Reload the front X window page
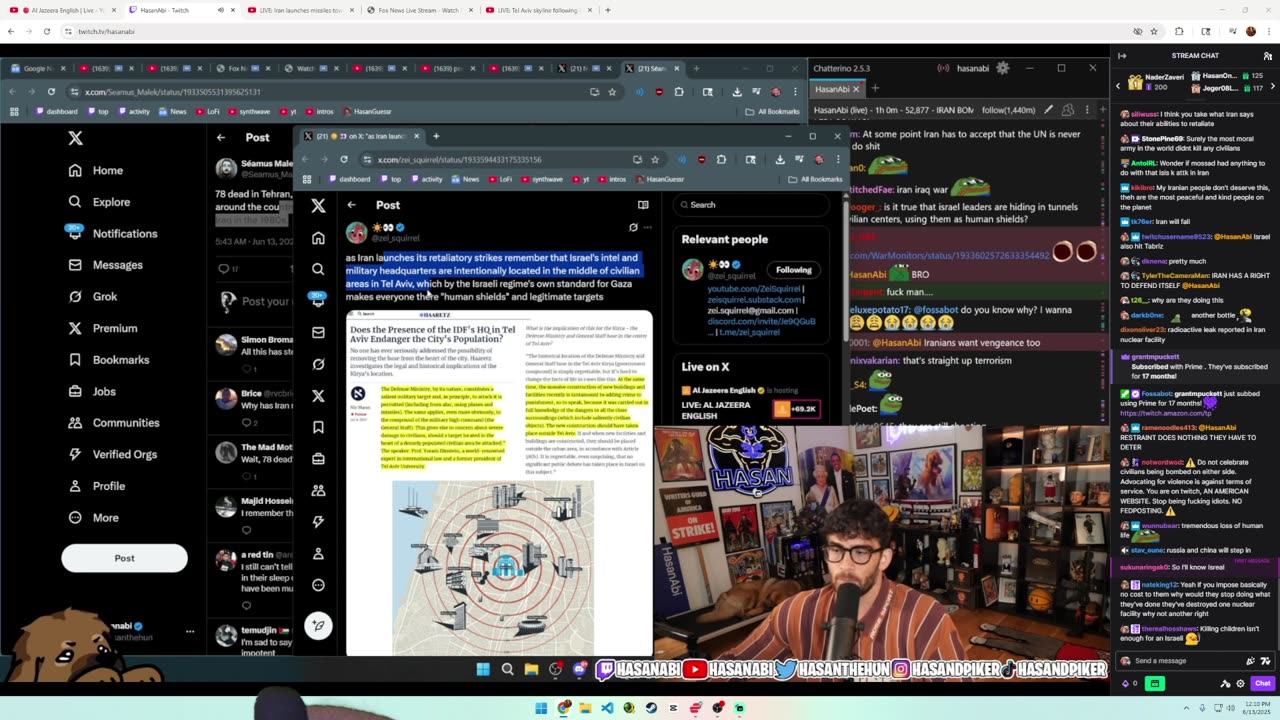 [x=344, y=159]
